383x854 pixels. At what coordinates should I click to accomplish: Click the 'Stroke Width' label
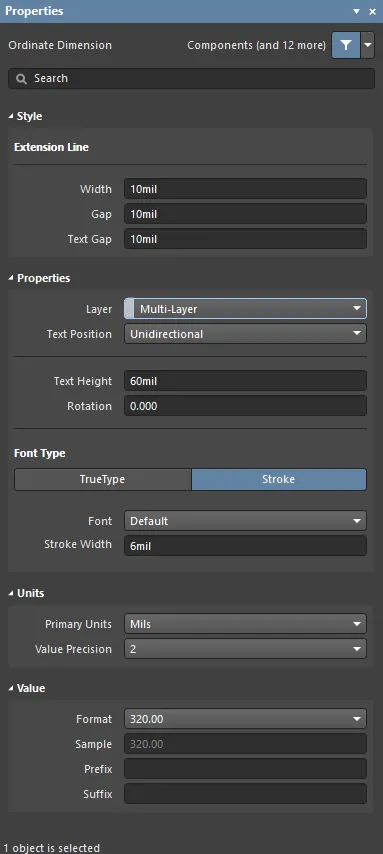(x=78, y=544)
